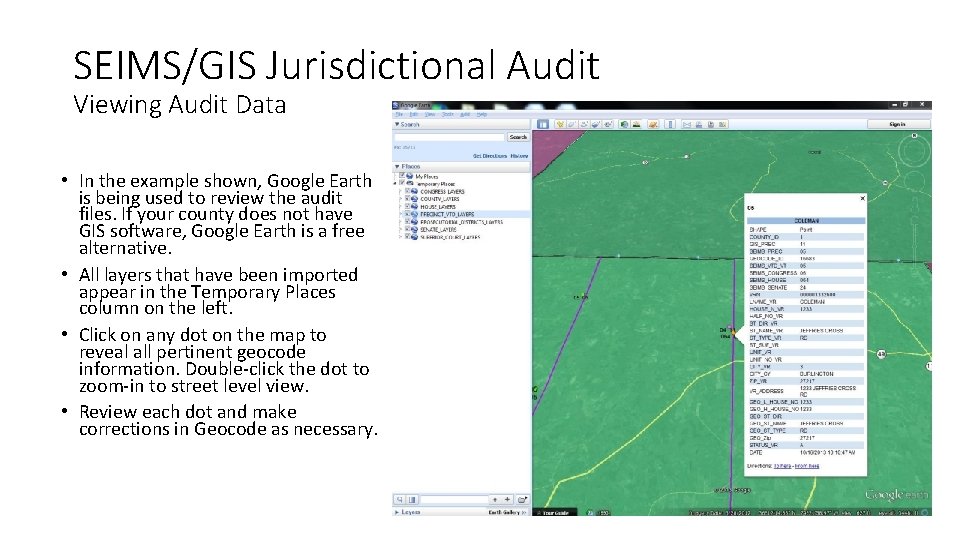Click the Add Polygon toolbar icon
Screen dimensions: 960x540
click(x=572, y=124)
